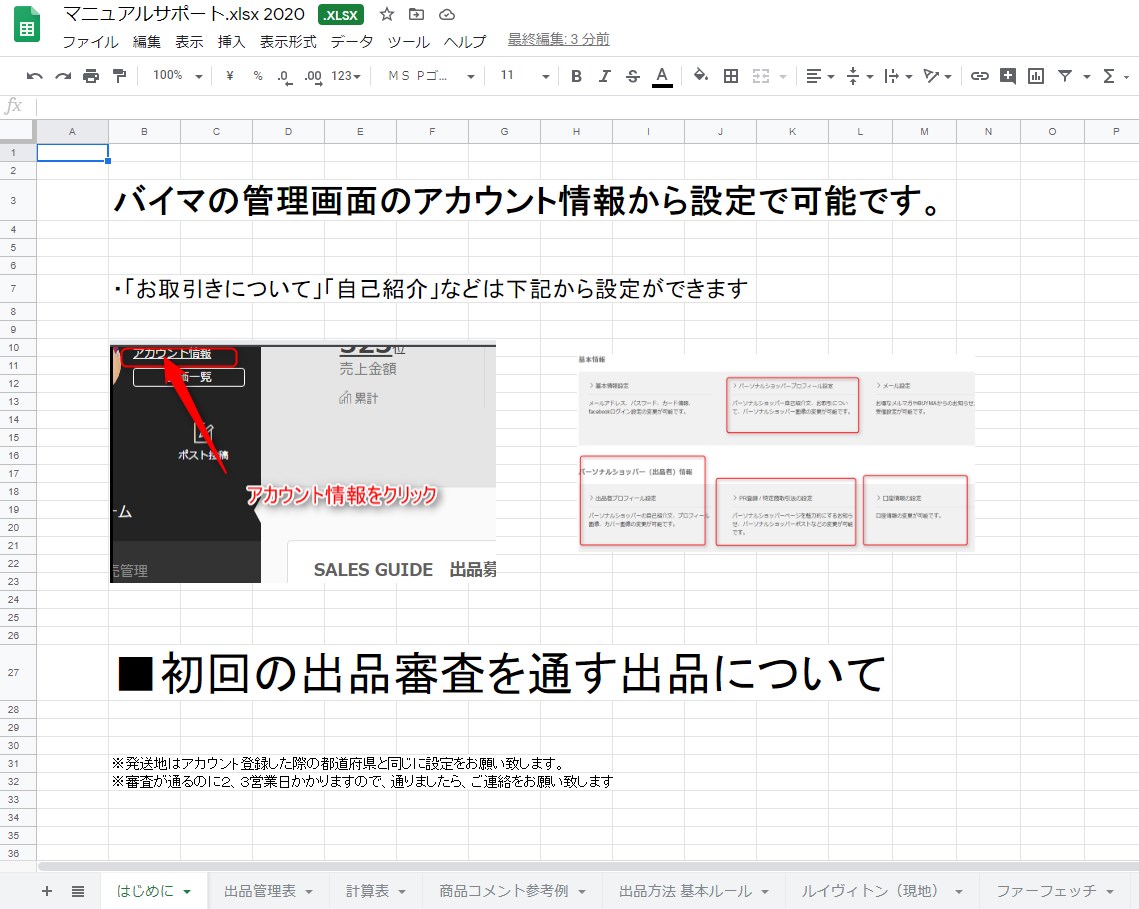Click the 基本情報 settings screenshot image
Viewport: 1139px width, 909px height.
point(776,451)
